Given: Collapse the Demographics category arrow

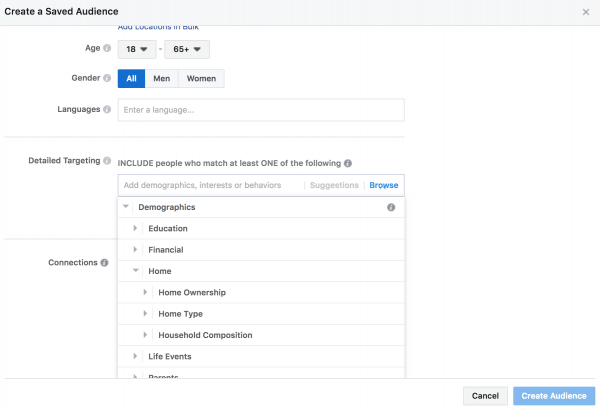Looking at the screenshot, I should click(126, 207).
